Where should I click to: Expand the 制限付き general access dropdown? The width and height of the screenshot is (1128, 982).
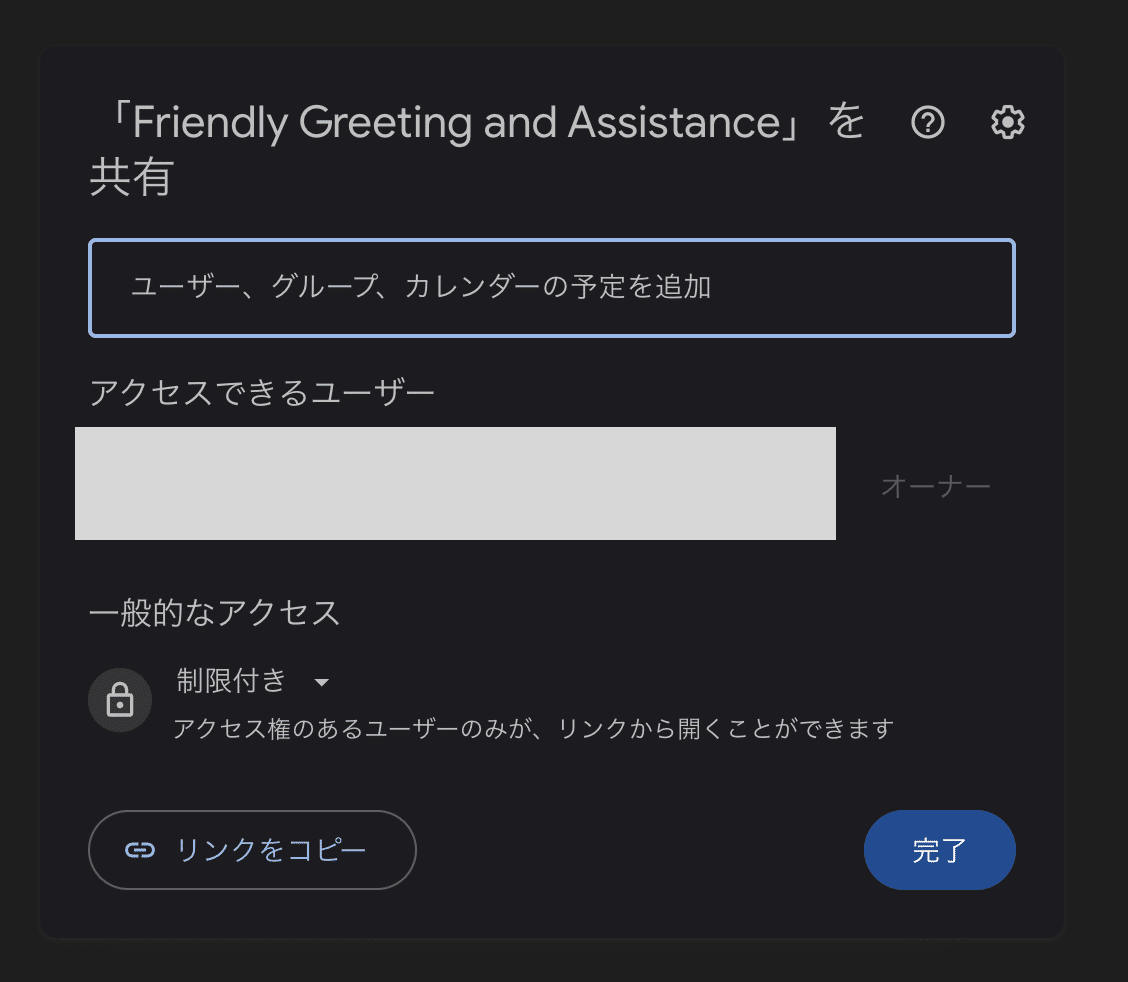point(232,682)
